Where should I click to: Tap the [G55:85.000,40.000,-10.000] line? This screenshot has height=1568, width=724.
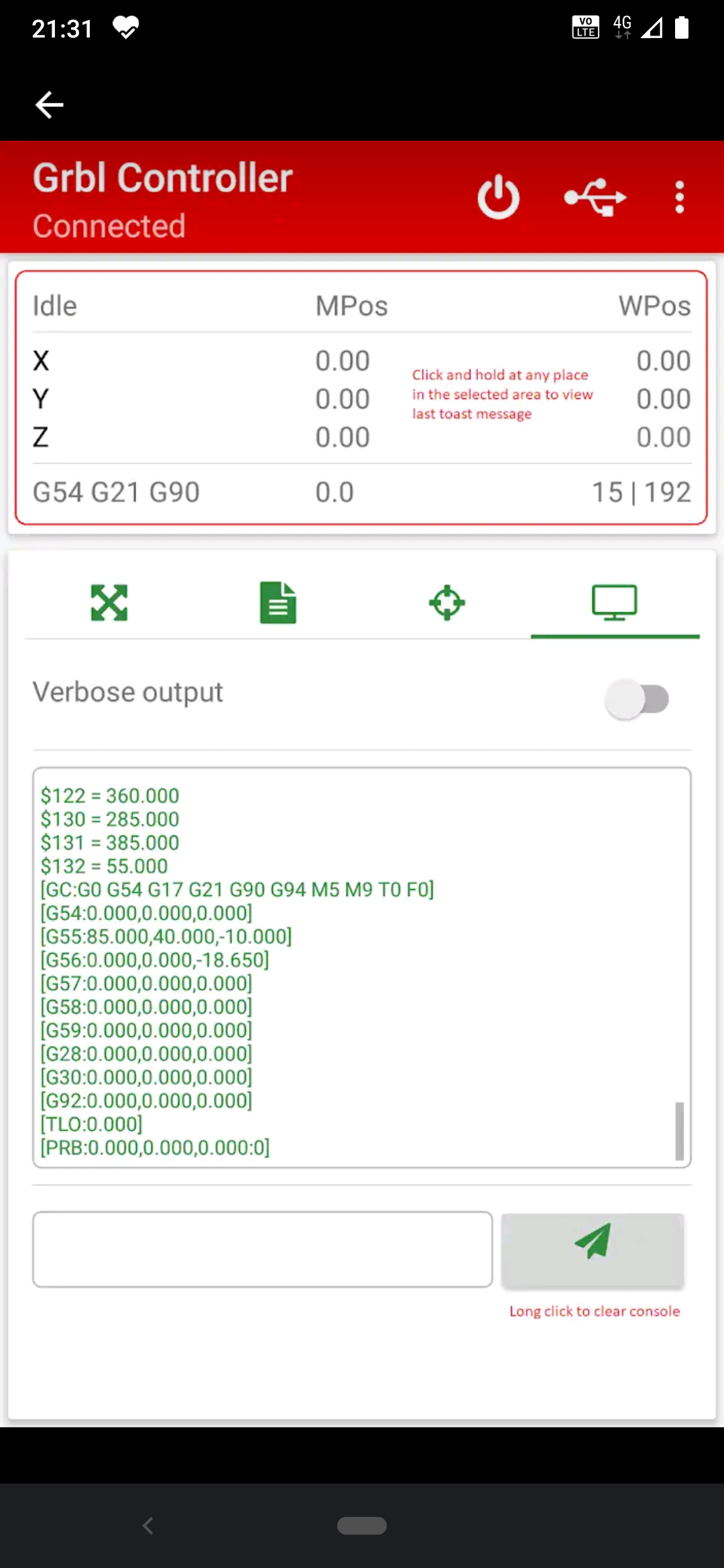(x=166, y=936)
